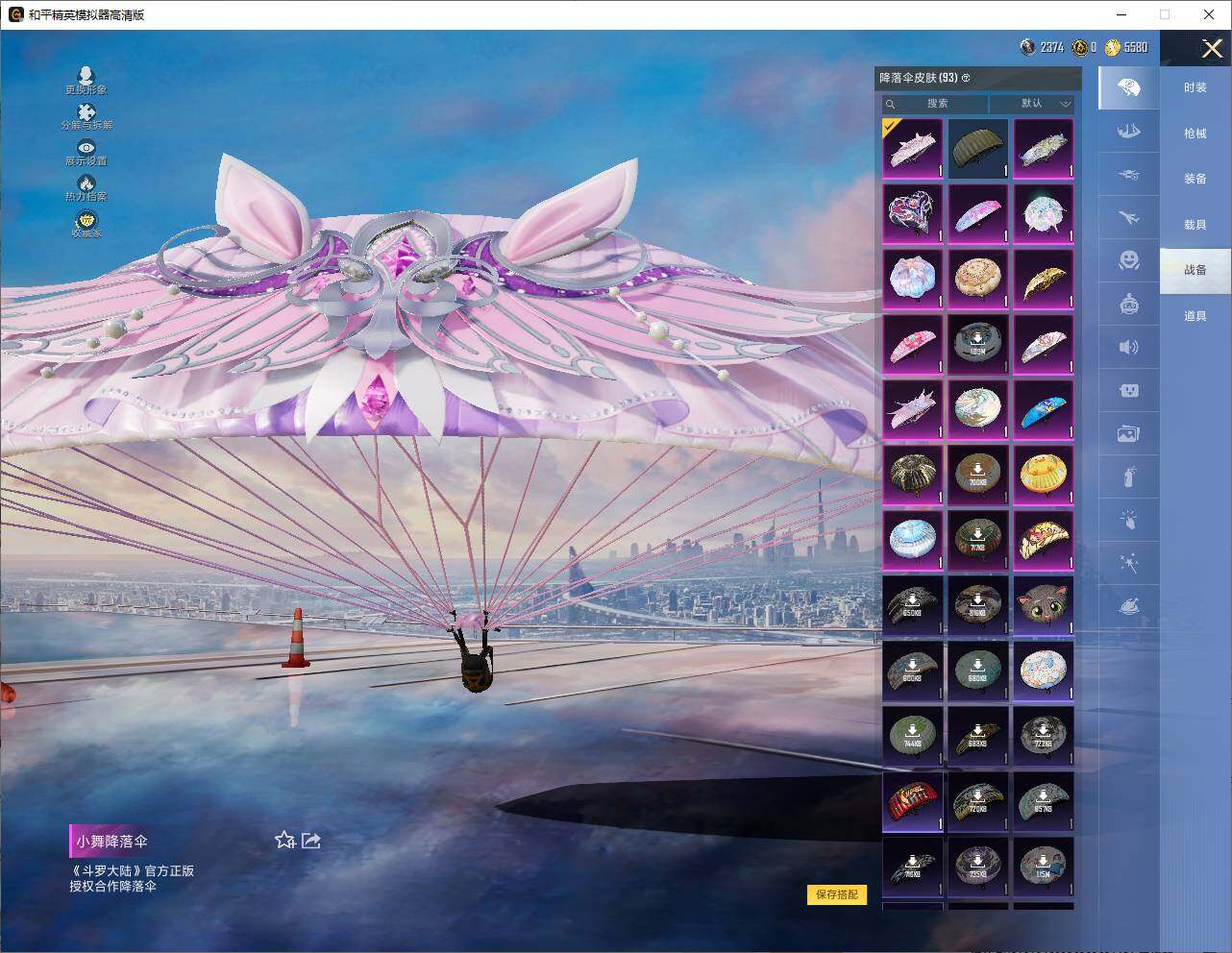Select the cat face parachute skin
This screenshot has width=1232, height=953.
[1043, 606]
